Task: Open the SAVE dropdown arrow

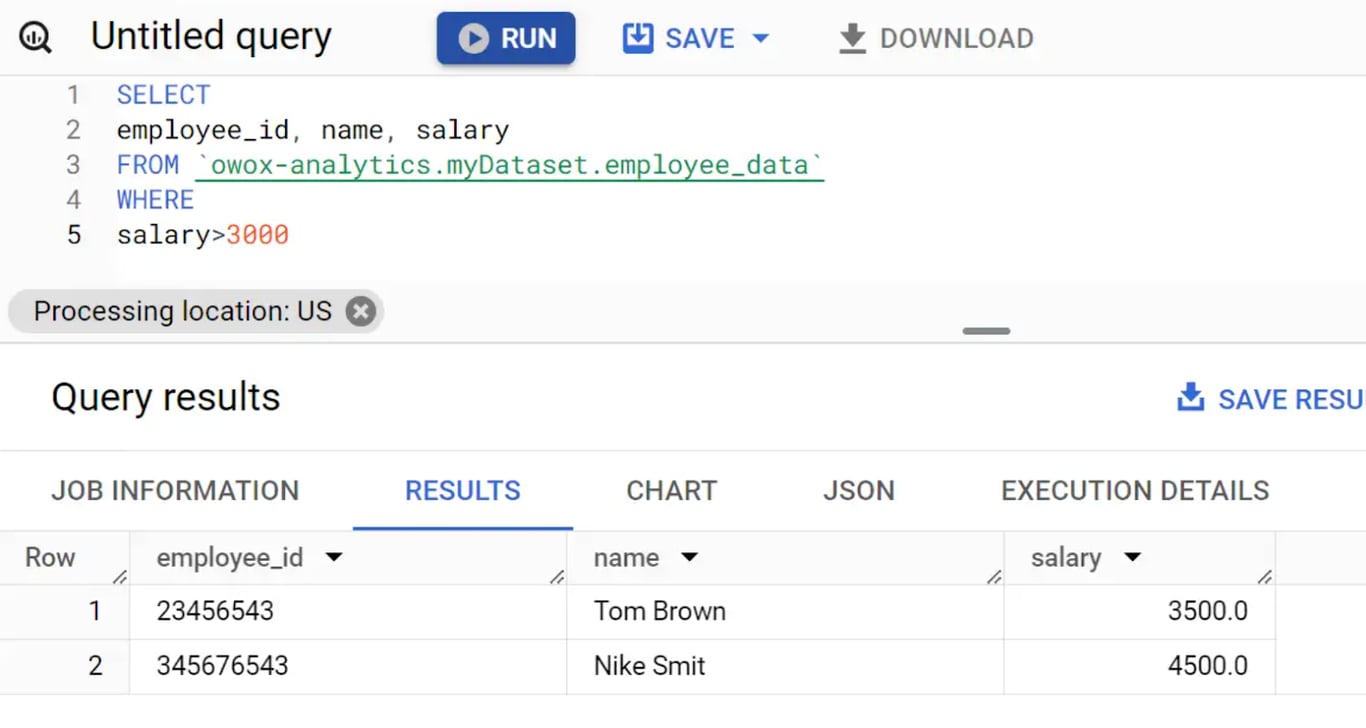Action: click(760, 39)
